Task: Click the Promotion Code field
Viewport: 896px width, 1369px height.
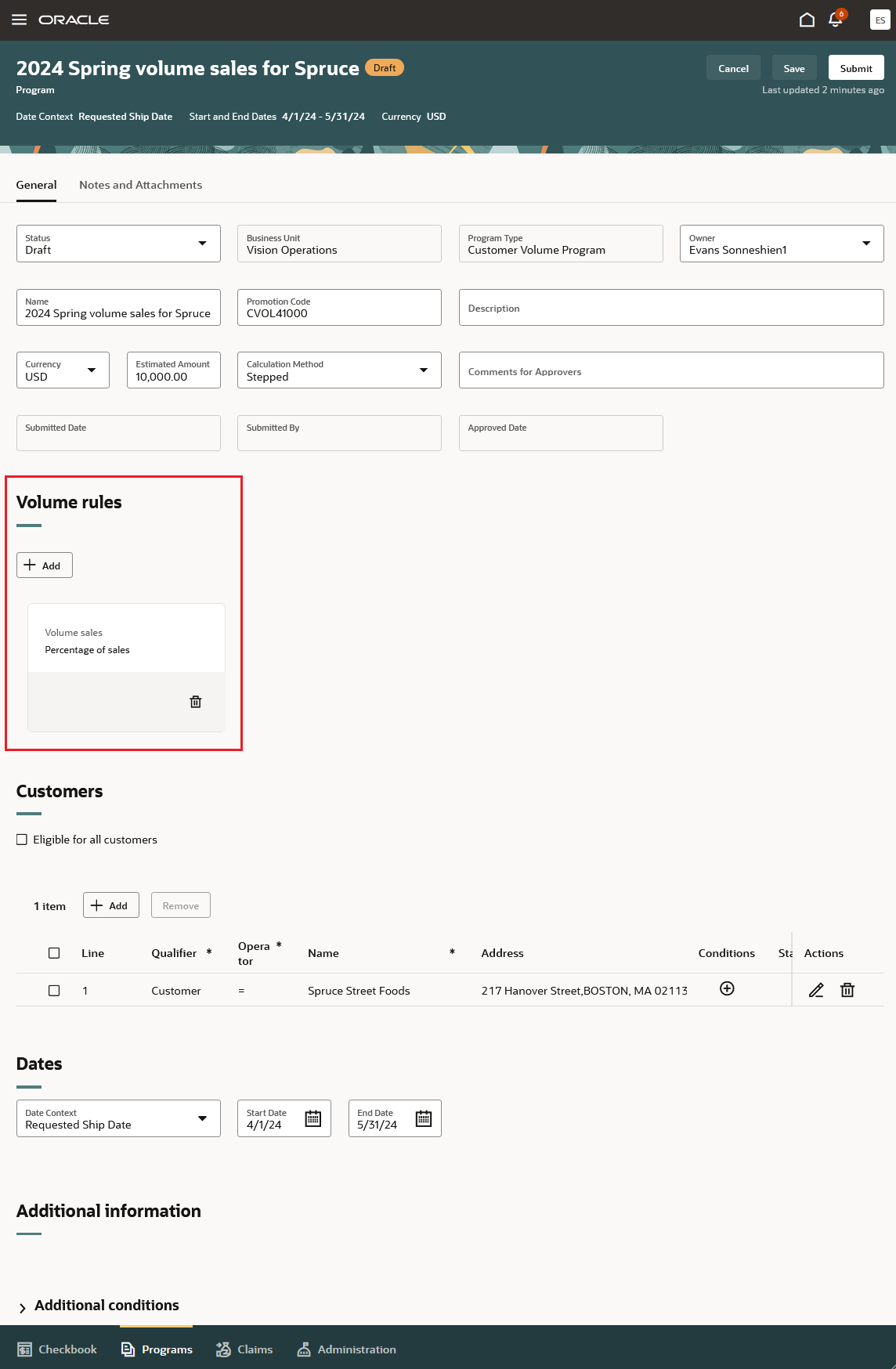Action: (339, 307)
